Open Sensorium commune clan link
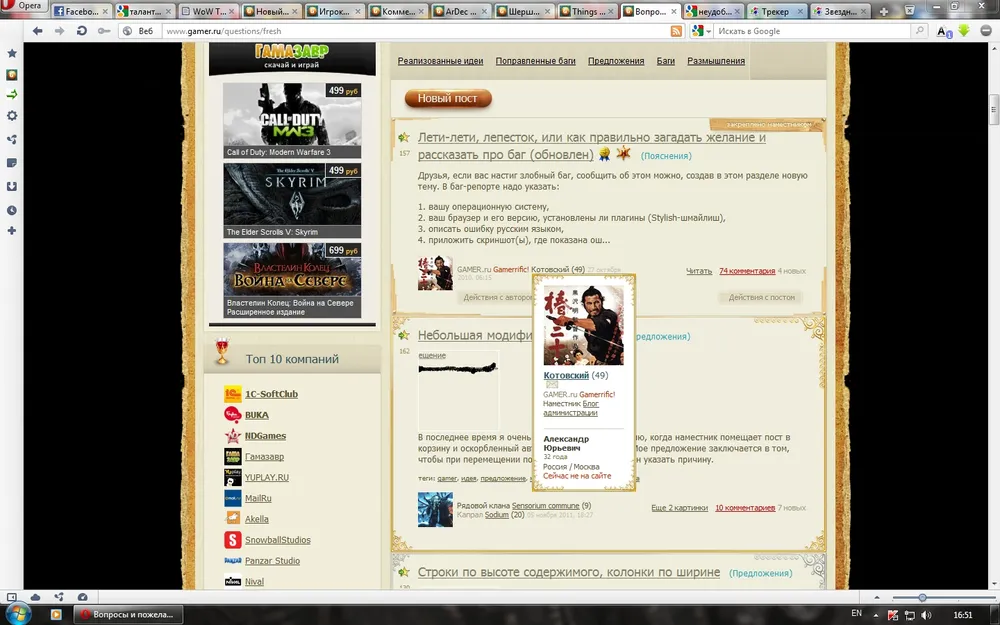Viewport: 1000px width, 625px height. click(x=545, y=506)
